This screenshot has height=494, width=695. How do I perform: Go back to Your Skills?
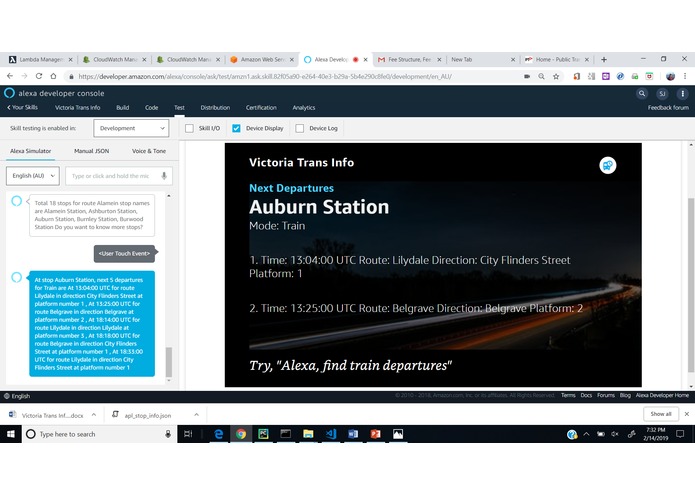22,108
